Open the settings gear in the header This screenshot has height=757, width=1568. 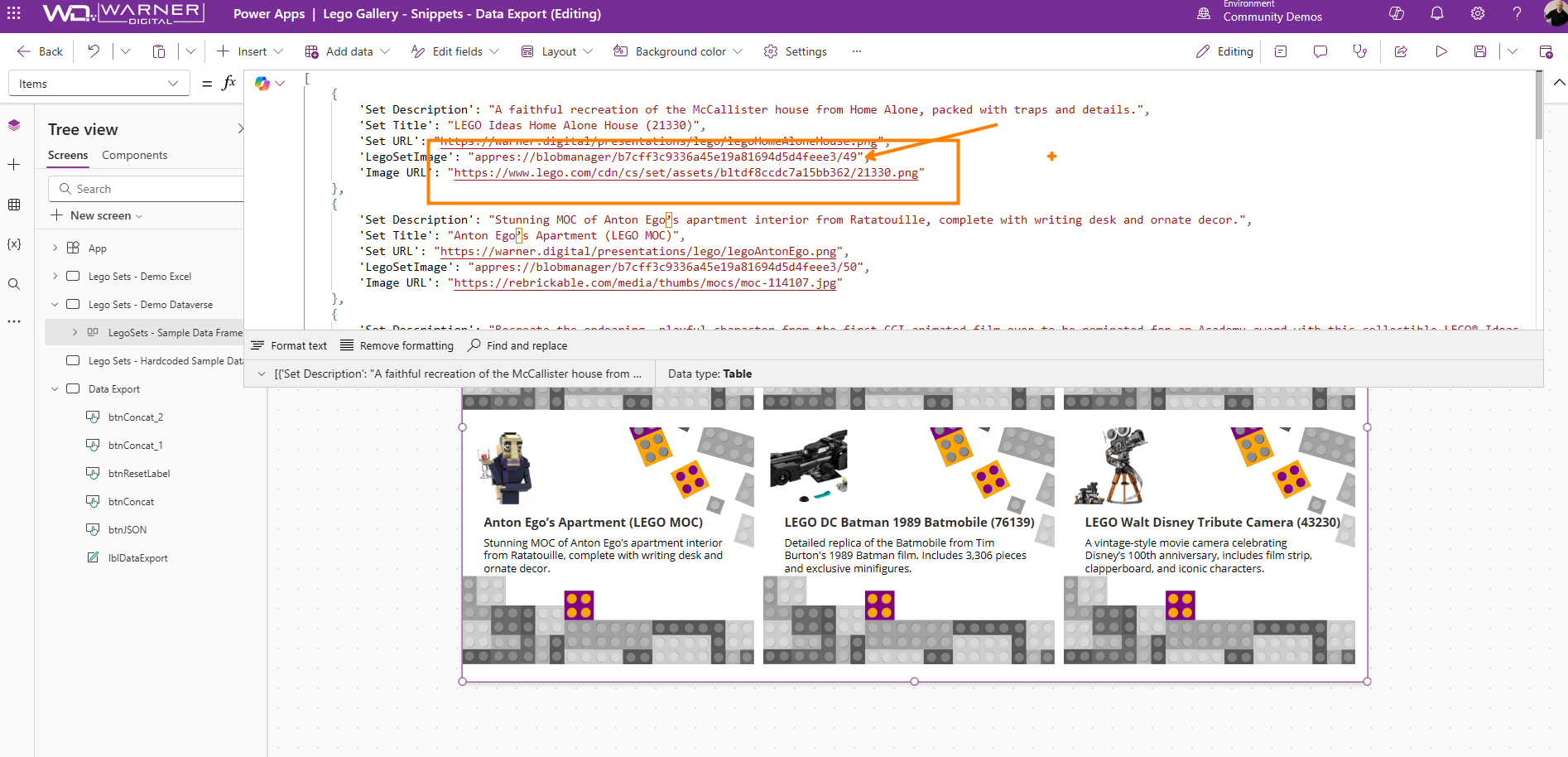(x=1478, y=13)
